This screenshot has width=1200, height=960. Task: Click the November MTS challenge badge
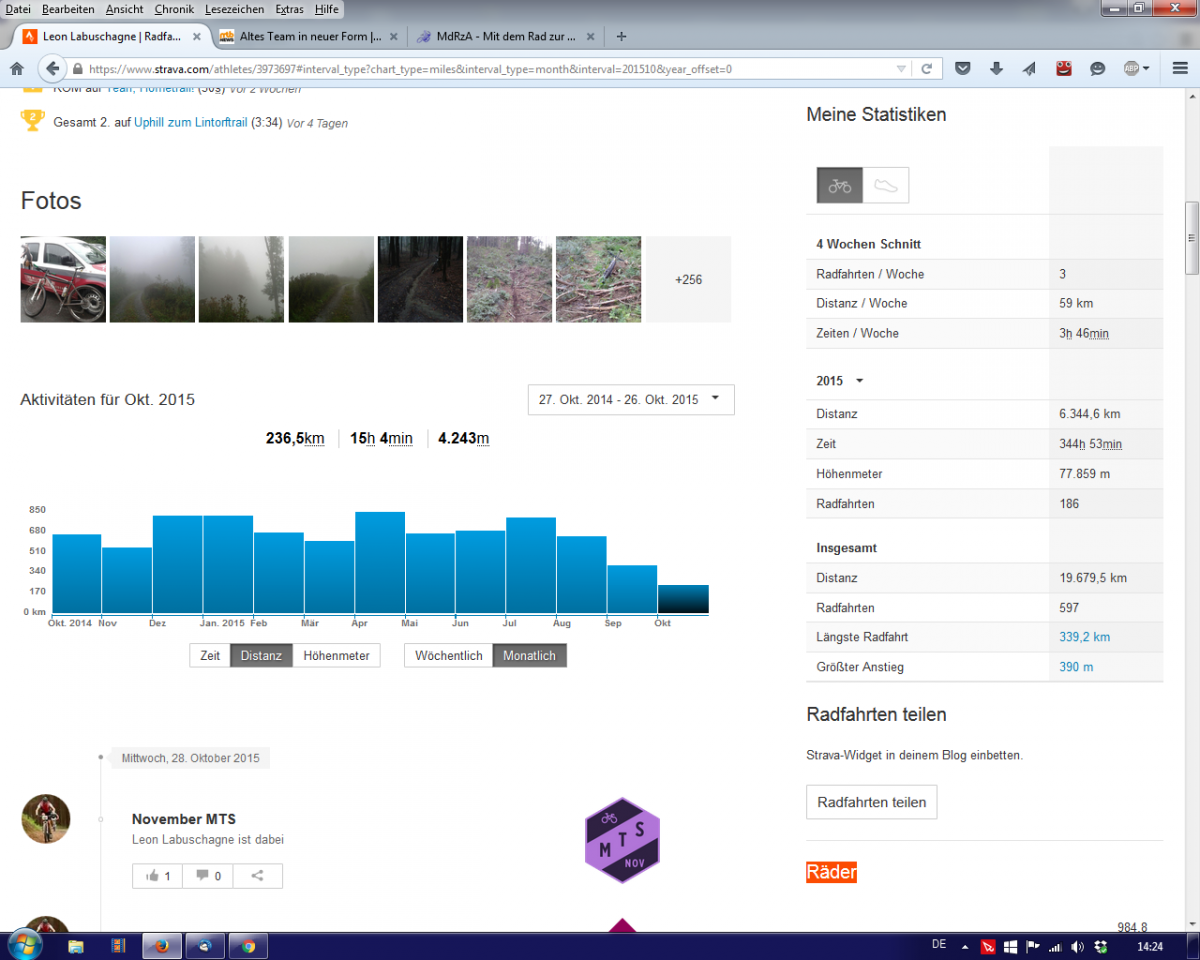point(621,840)
